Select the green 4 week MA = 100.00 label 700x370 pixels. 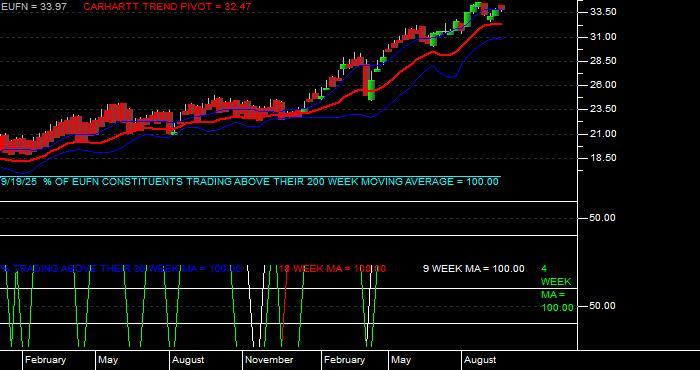pyautogui.click(x=557, y=288)
